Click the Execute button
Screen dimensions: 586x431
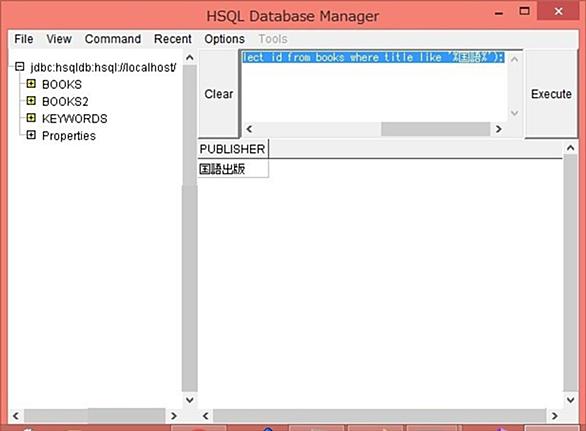(x=551, y=94)
